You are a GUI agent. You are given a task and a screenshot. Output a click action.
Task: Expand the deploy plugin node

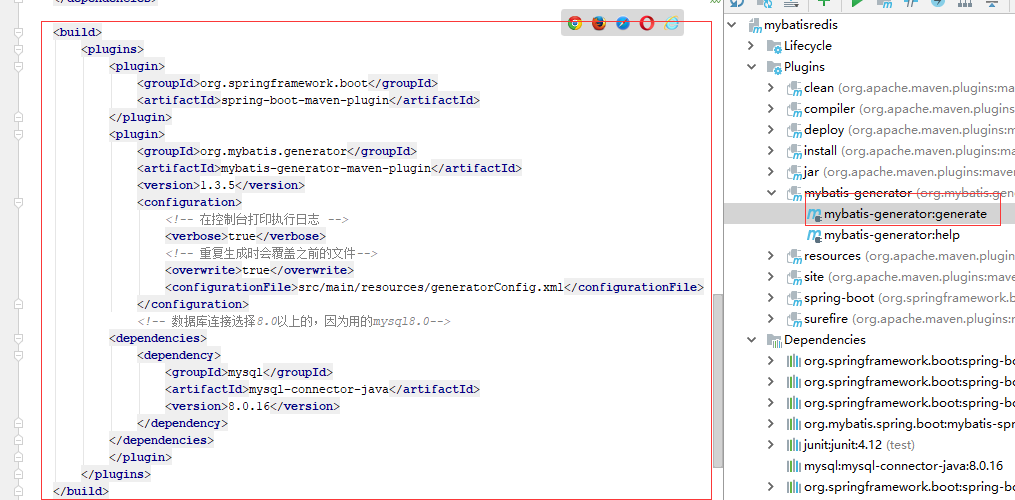tap(770, 130)
